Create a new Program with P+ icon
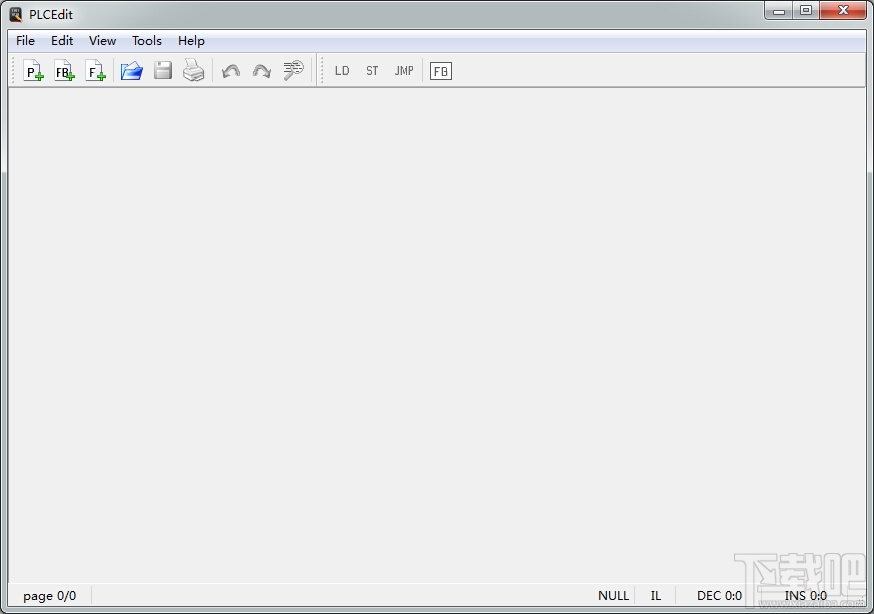The image size is (874, 614). tap(33, 71)
